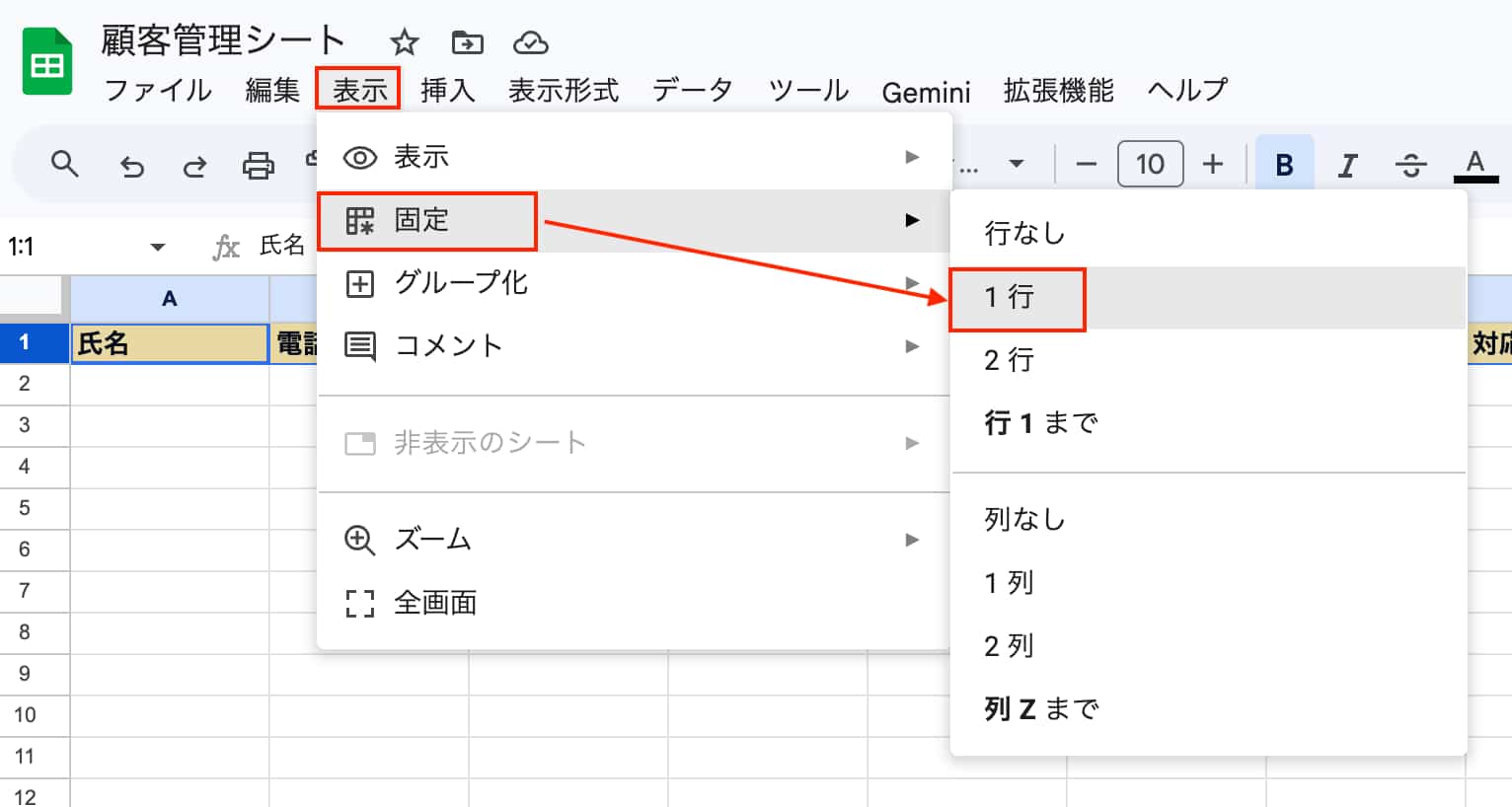The width and height of the screenshot is (1512, 807).
Task: Open the グループ化 submenu
Action: tap(633, 283)
